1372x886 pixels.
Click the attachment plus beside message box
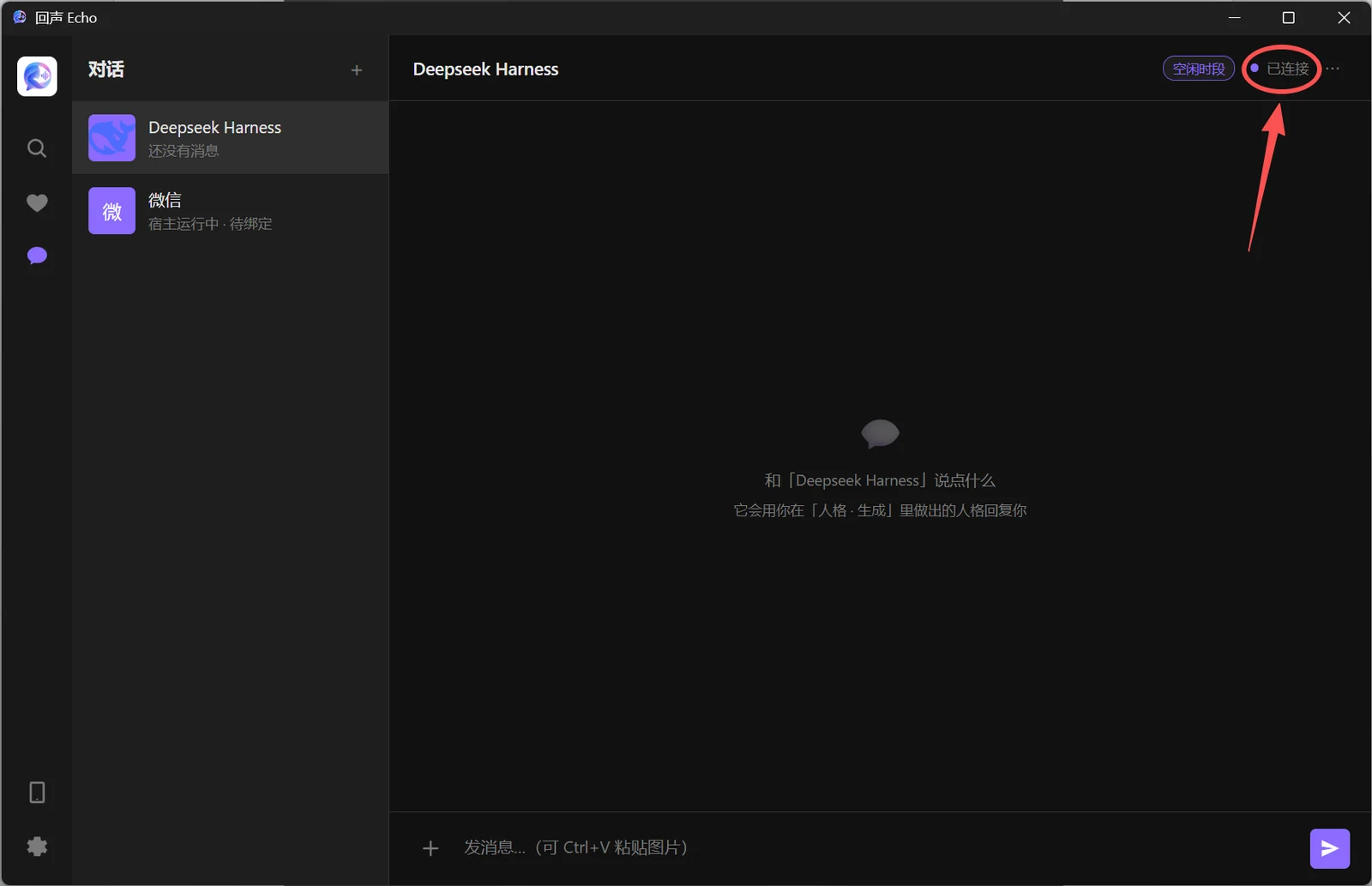coord(430,848)
